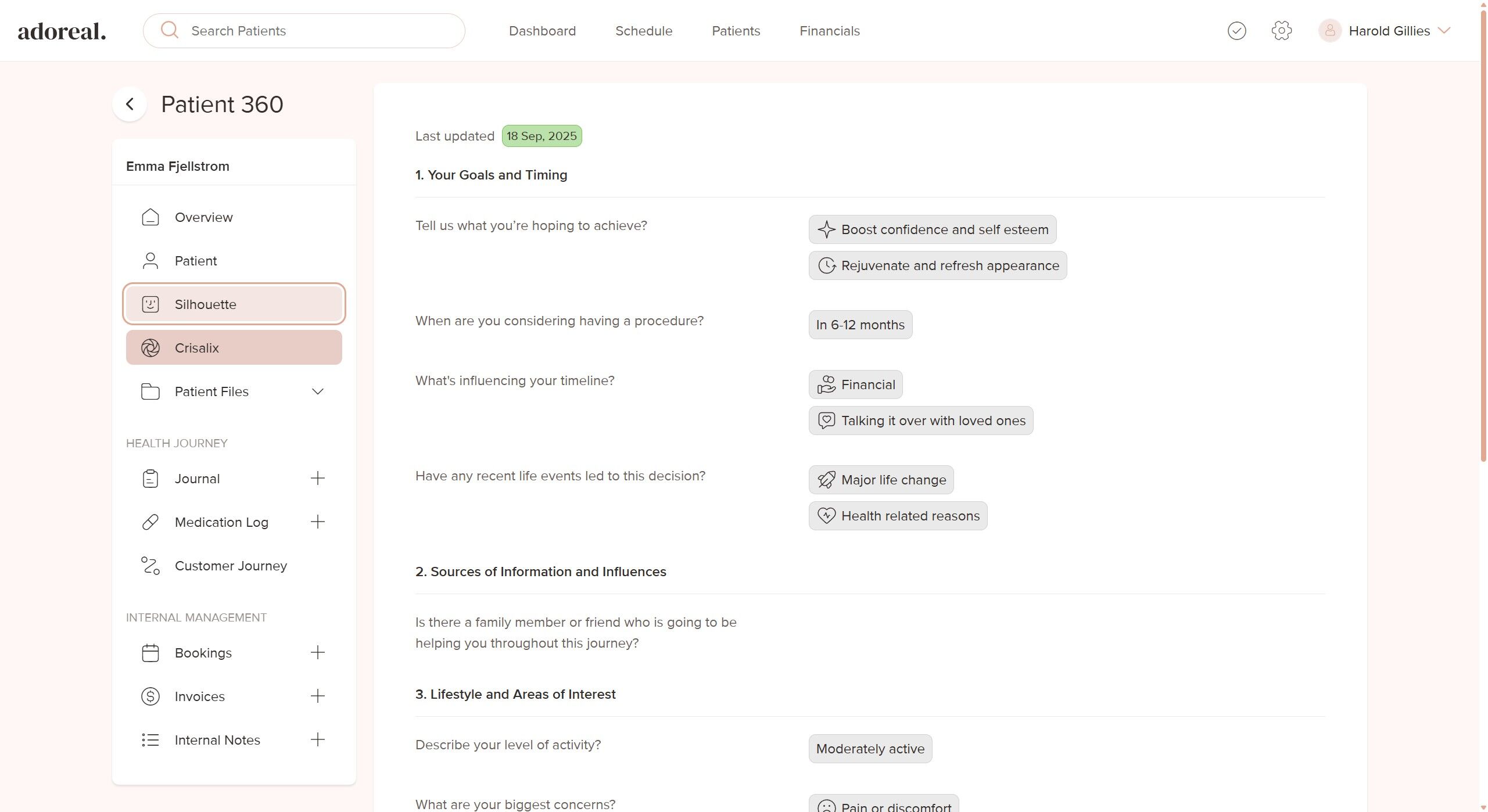Open Harold Gillies user dropdown

click(x=1444, y=31)
